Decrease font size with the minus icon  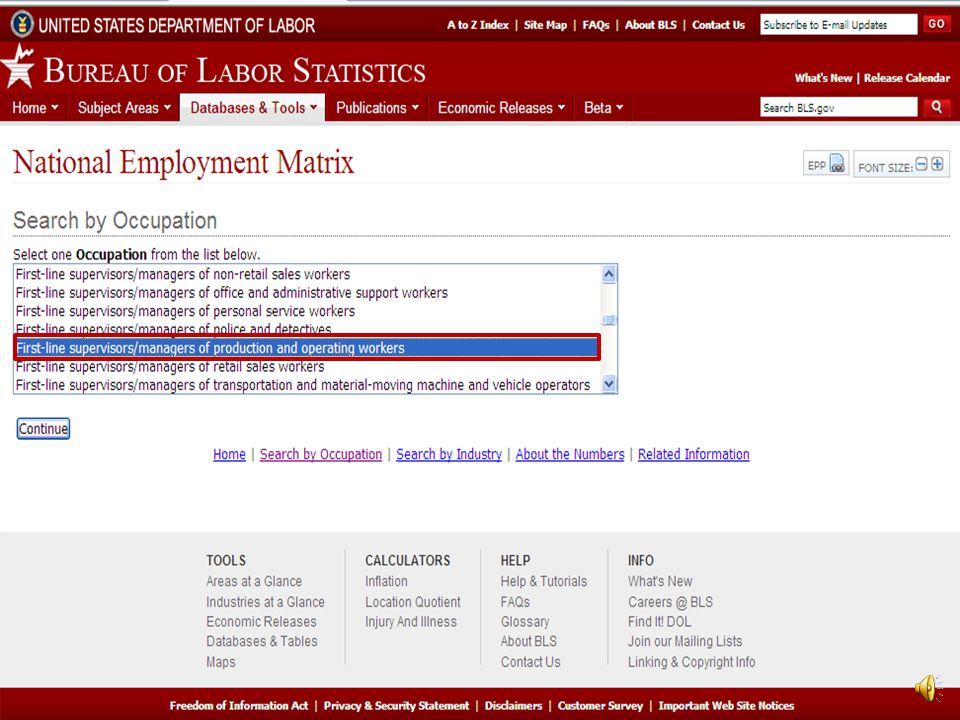921,164
